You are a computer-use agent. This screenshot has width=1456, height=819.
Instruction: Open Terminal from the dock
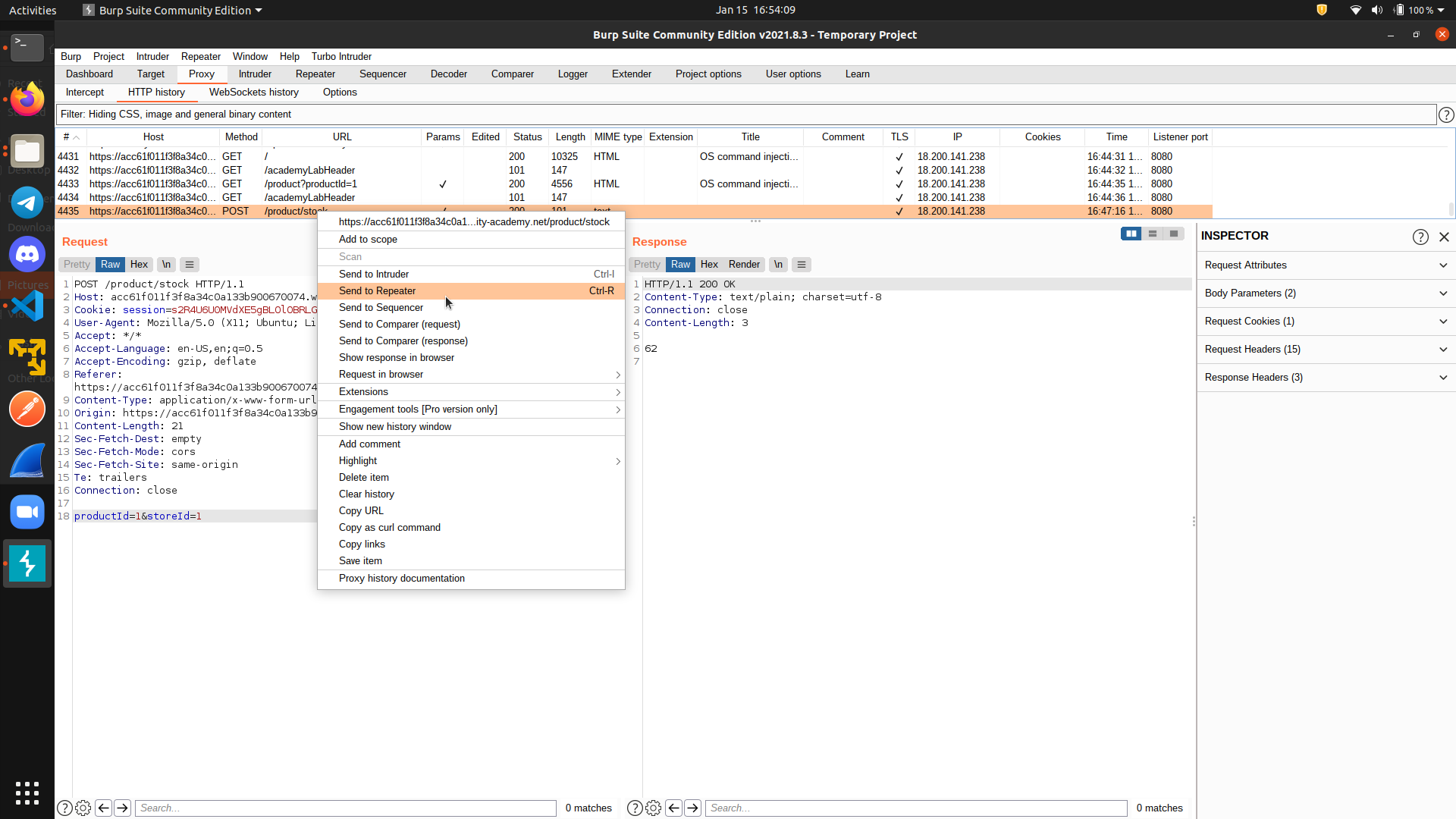[27, 47]
